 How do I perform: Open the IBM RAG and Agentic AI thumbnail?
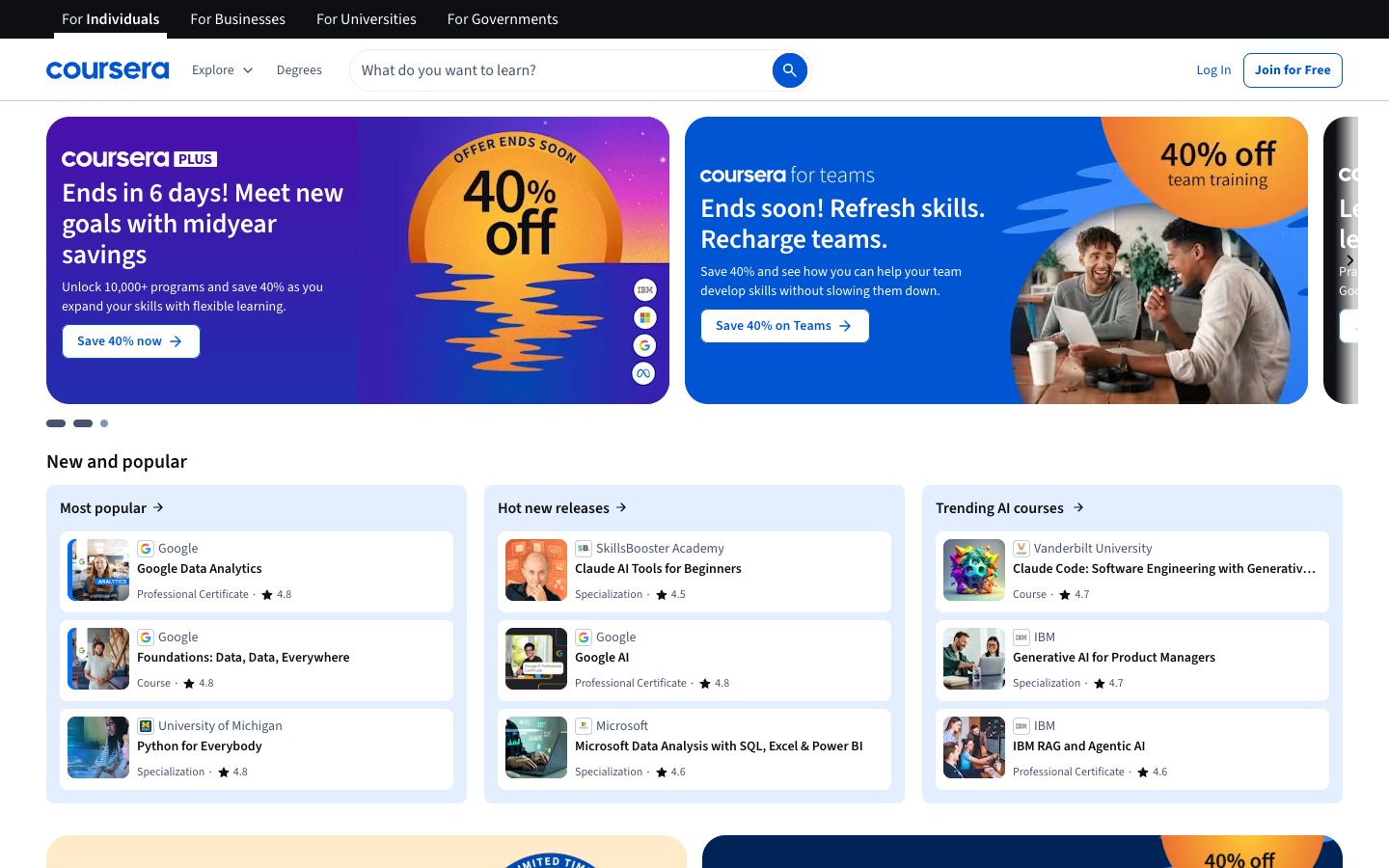click(974, 747)
